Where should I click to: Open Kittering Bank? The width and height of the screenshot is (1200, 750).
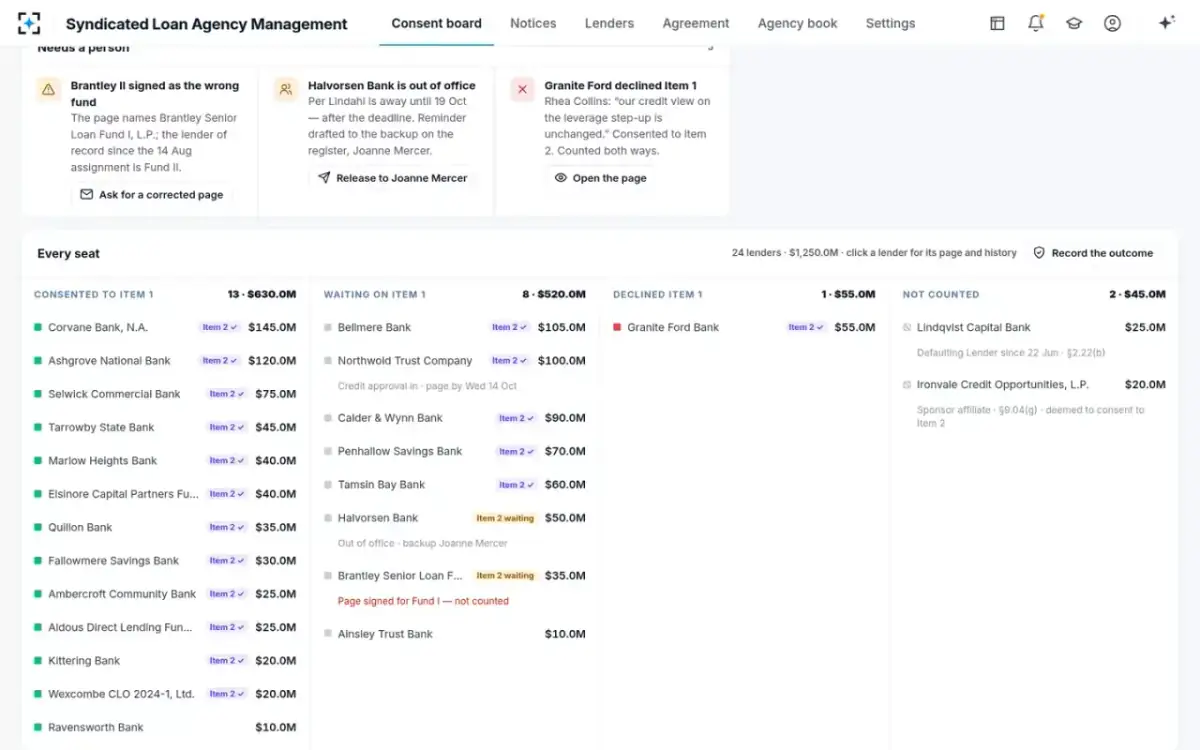coord(165,661)
